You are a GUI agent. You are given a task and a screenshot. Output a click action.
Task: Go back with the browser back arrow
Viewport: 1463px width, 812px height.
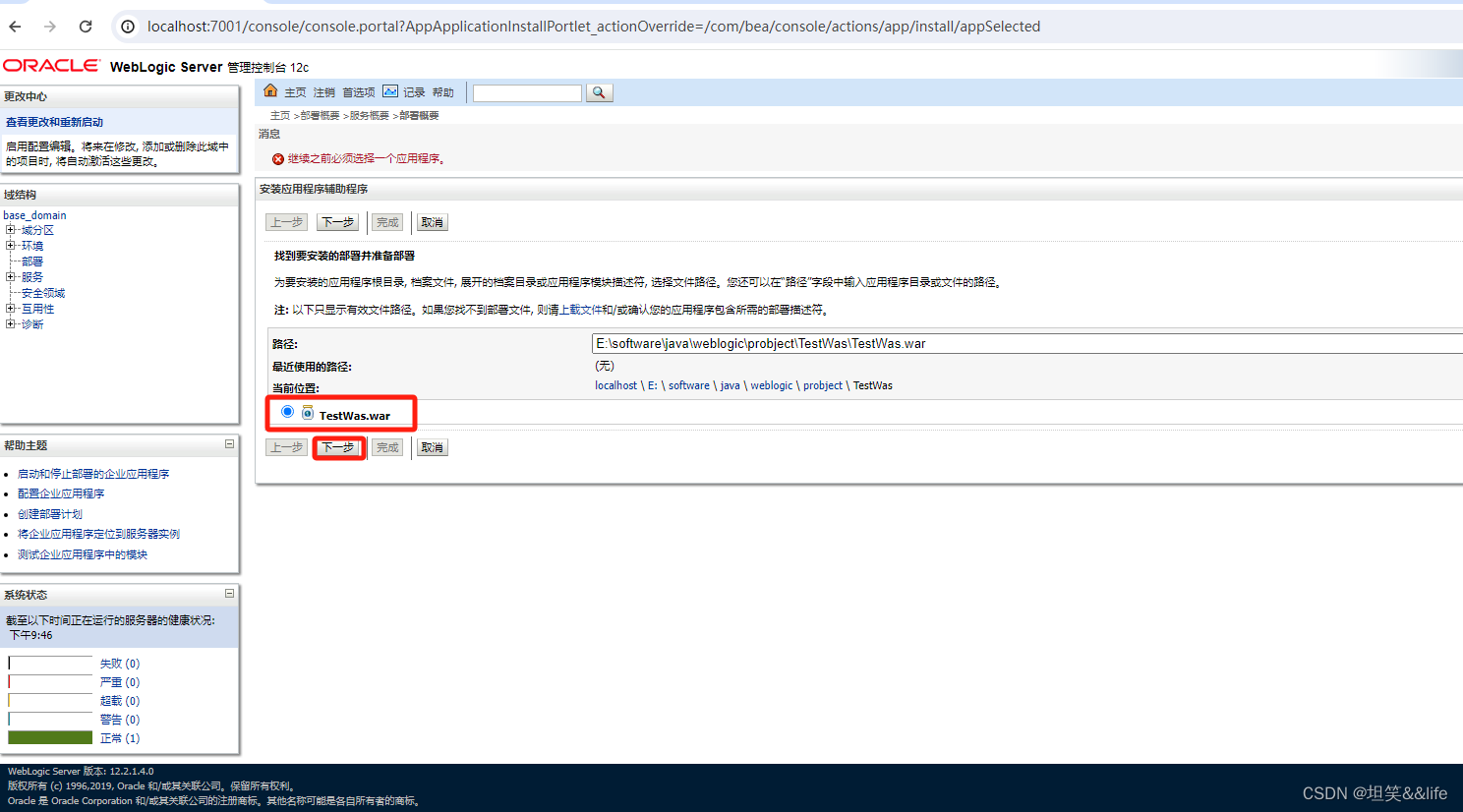tap(16, 27)
